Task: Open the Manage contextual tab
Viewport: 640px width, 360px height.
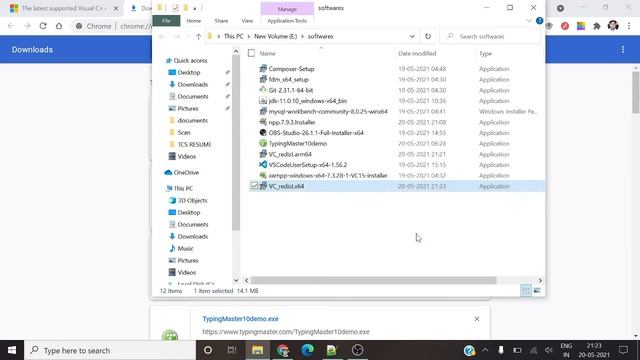Action: 287,9
